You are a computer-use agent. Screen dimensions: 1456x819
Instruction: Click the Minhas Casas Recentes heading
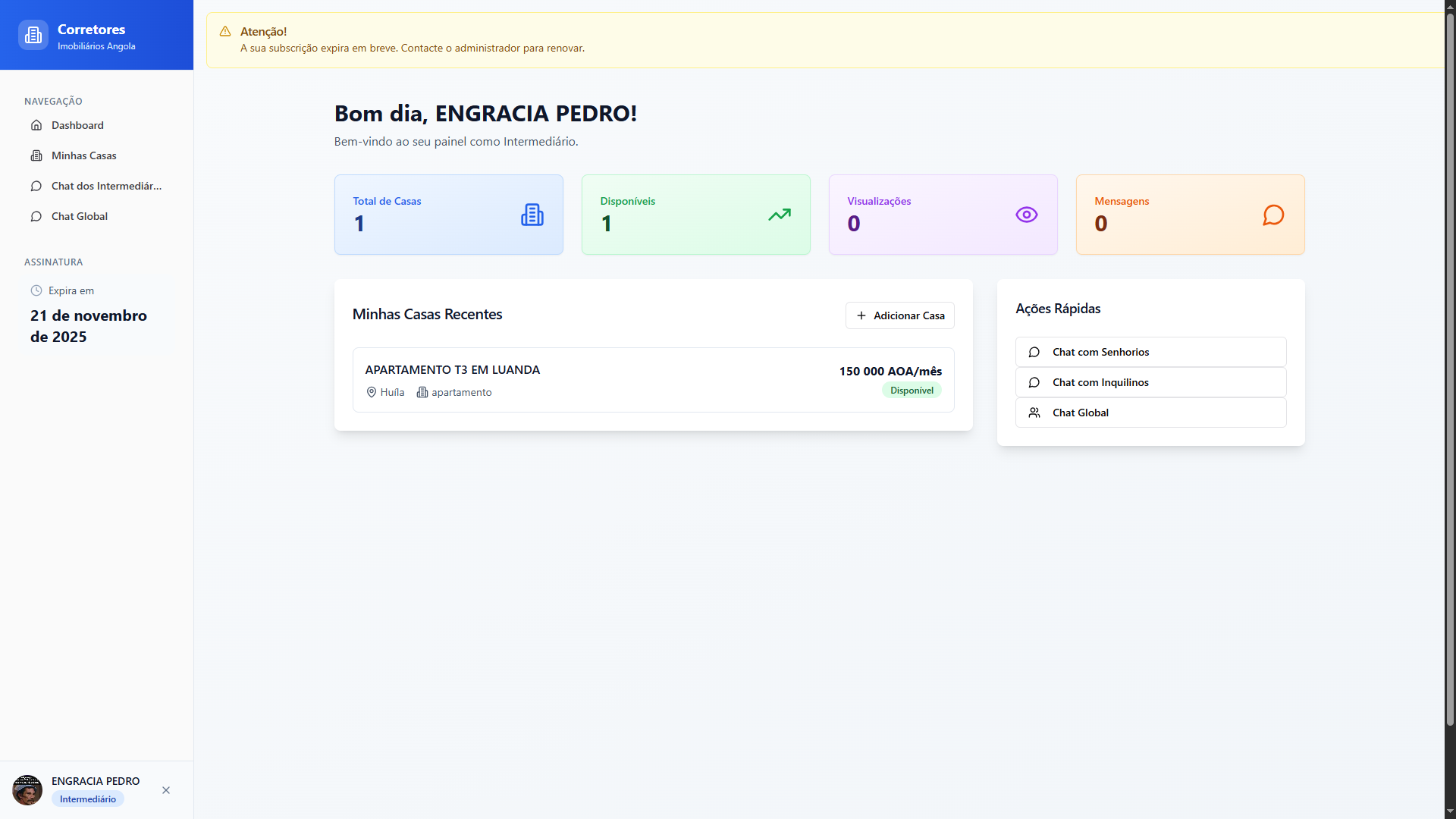click(x=427, y=314)
